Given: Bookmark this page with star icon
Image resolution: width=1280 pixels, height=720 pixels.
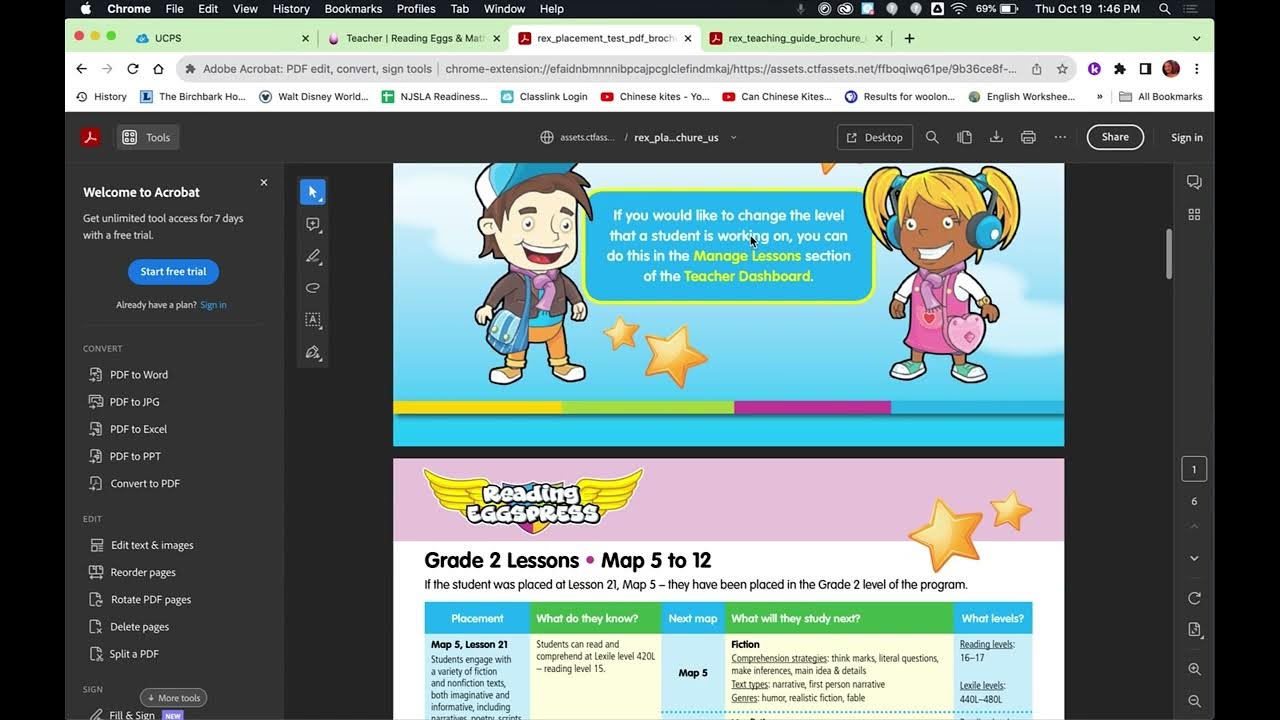Looking at the screenshot, I should pyautogui.click(x=1062, y=69).
